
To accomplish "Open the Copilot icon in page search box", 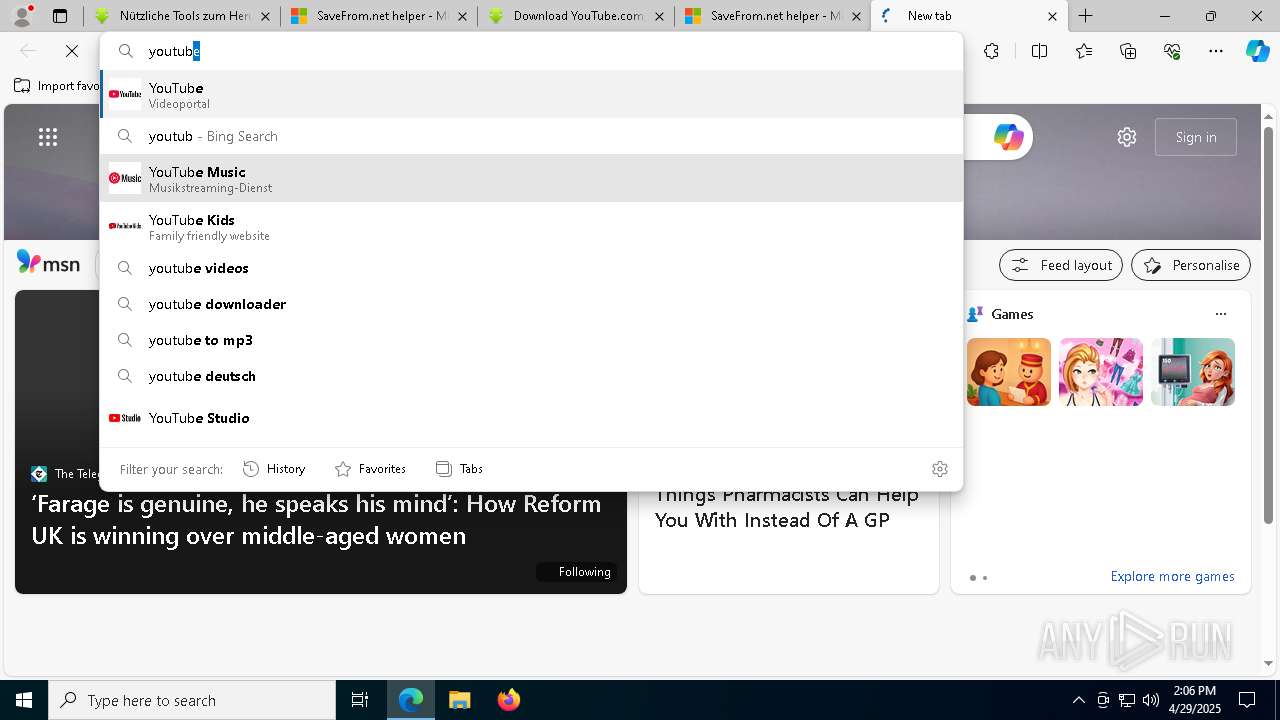I will pyautogui.click(x=1008, y=137).
